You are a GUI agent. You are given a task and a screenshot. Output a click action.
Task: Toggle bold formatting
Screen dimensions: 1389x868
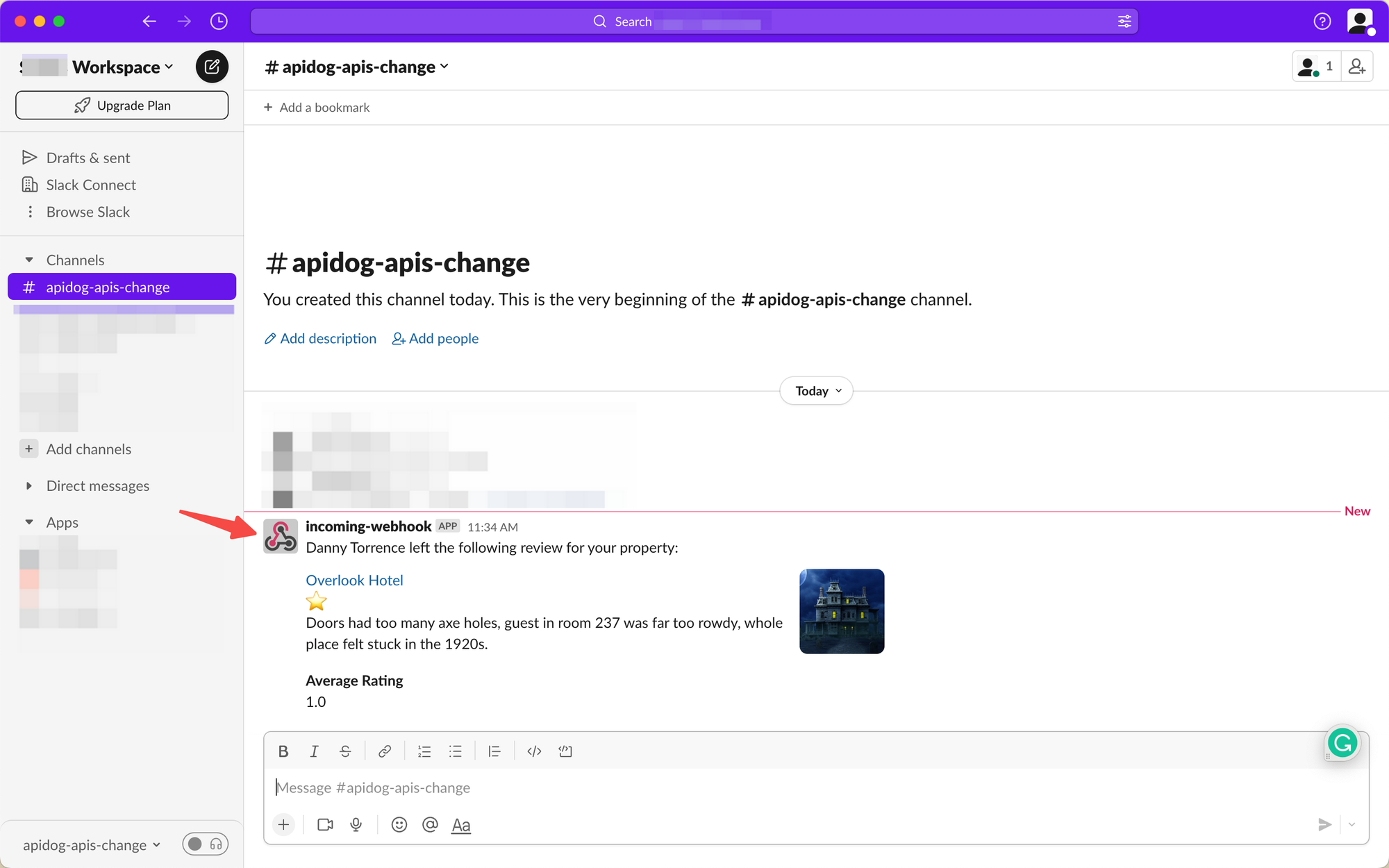[x=283, y=751]
